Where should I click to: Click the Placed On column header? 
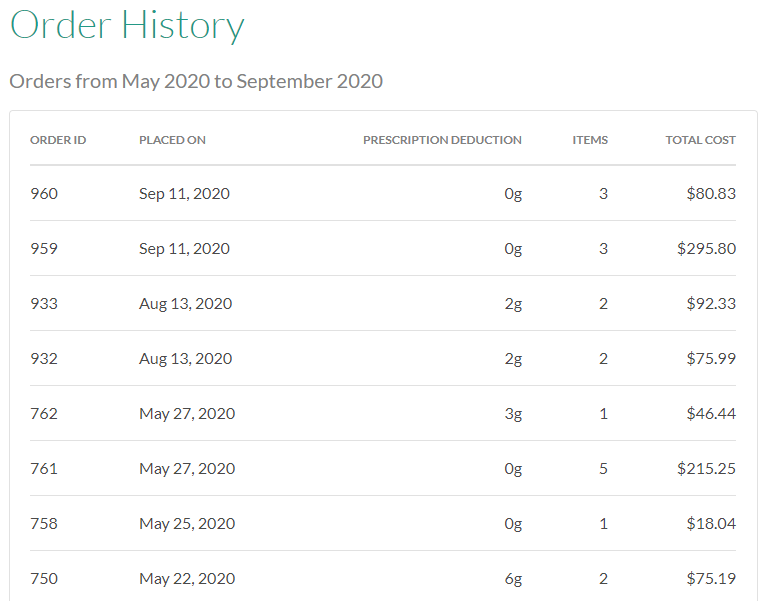pyautogui.click(x=172, y=140)
